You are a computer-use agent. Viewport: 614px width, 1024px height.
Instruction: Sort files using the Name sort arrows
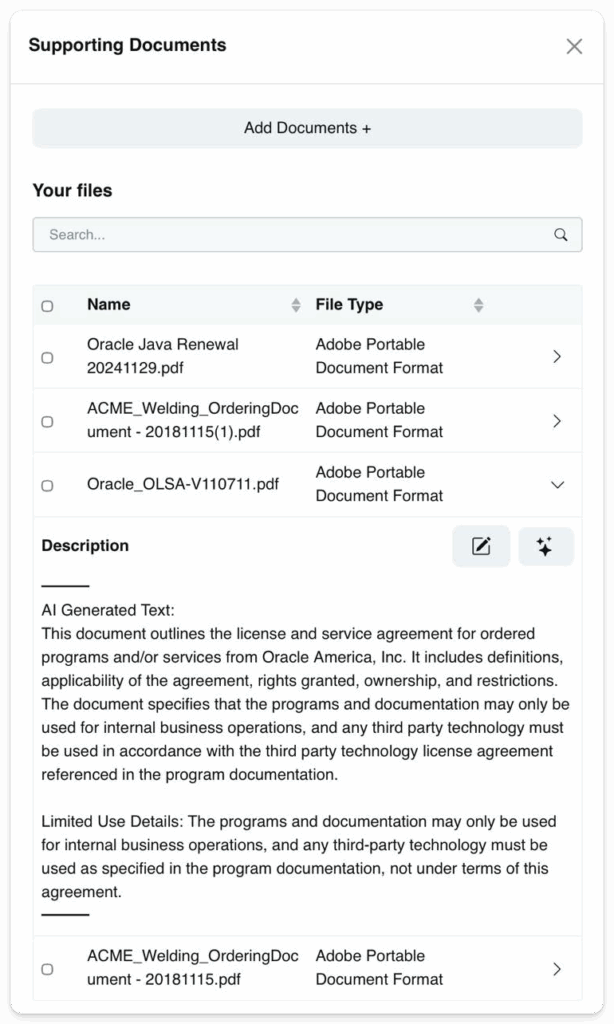296,305
